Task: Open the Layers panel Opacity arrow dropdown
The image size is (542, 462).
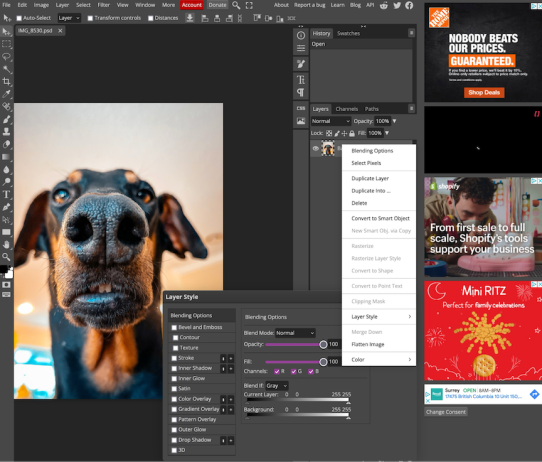Action: (394, 121)
